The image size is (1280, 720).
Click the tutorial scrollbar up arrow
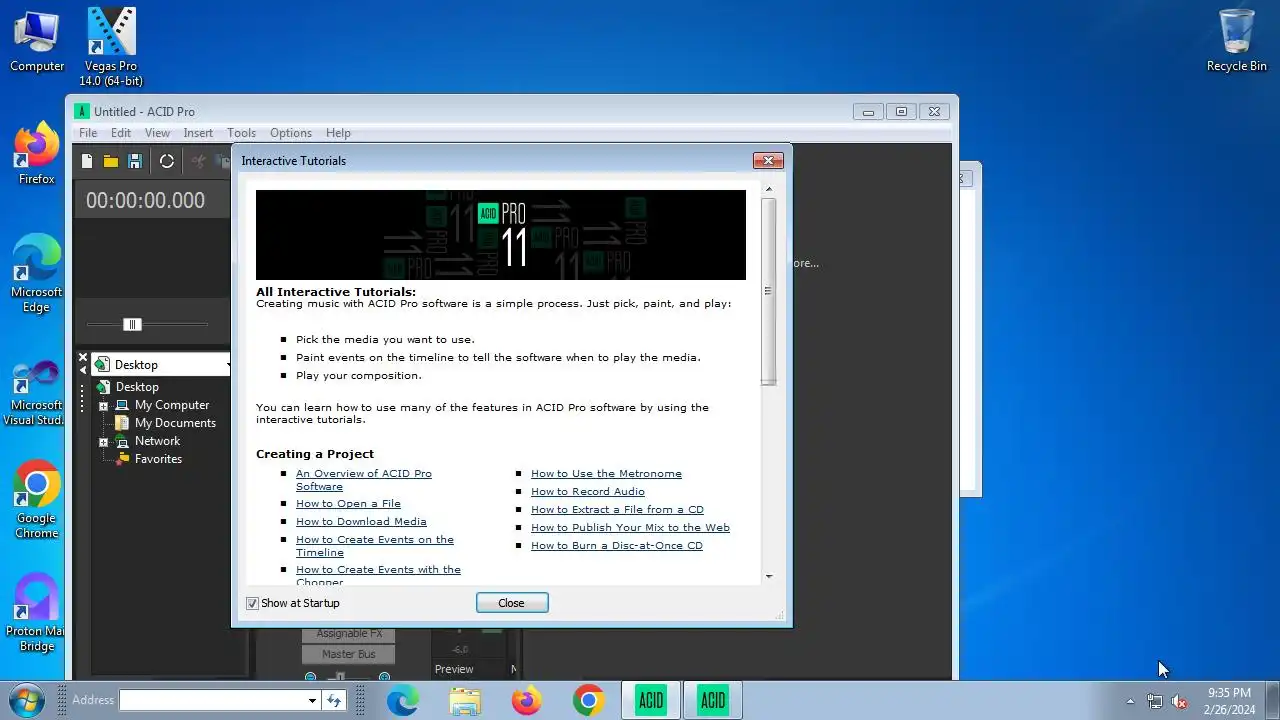[768, 189]
